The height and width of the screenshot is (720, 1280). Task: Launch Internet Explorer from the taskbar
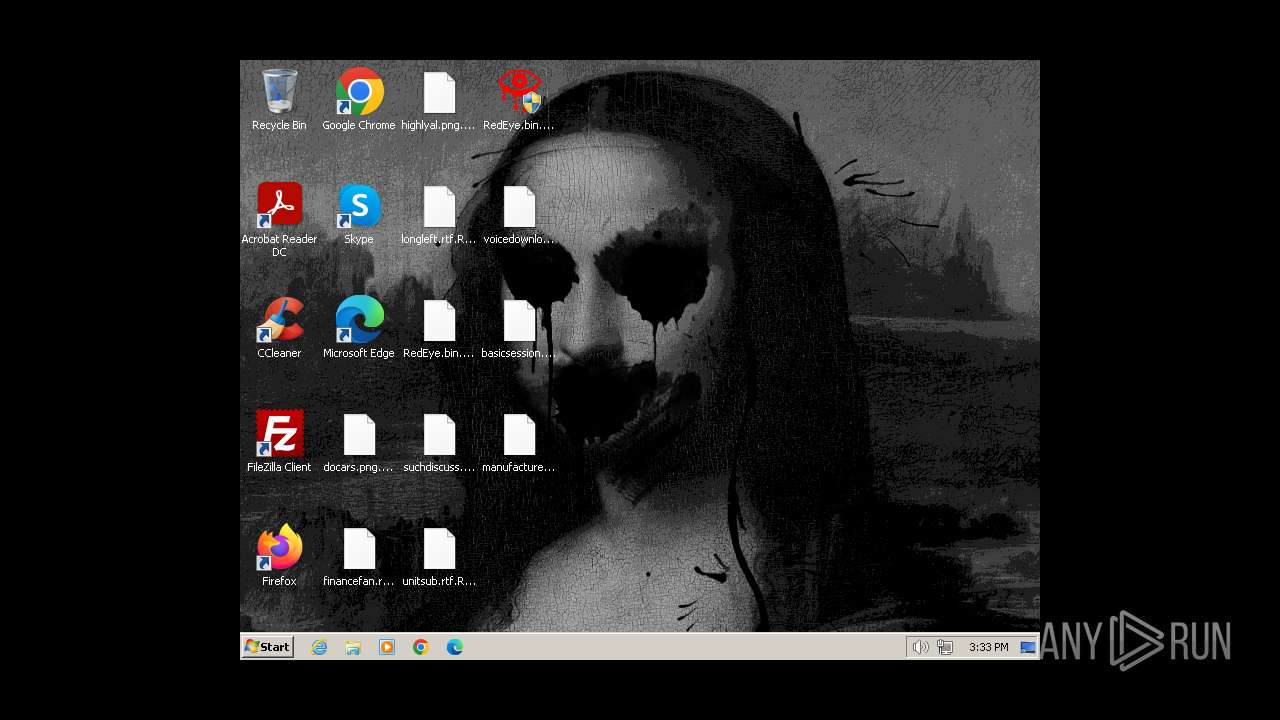click(x=319, y=647)
